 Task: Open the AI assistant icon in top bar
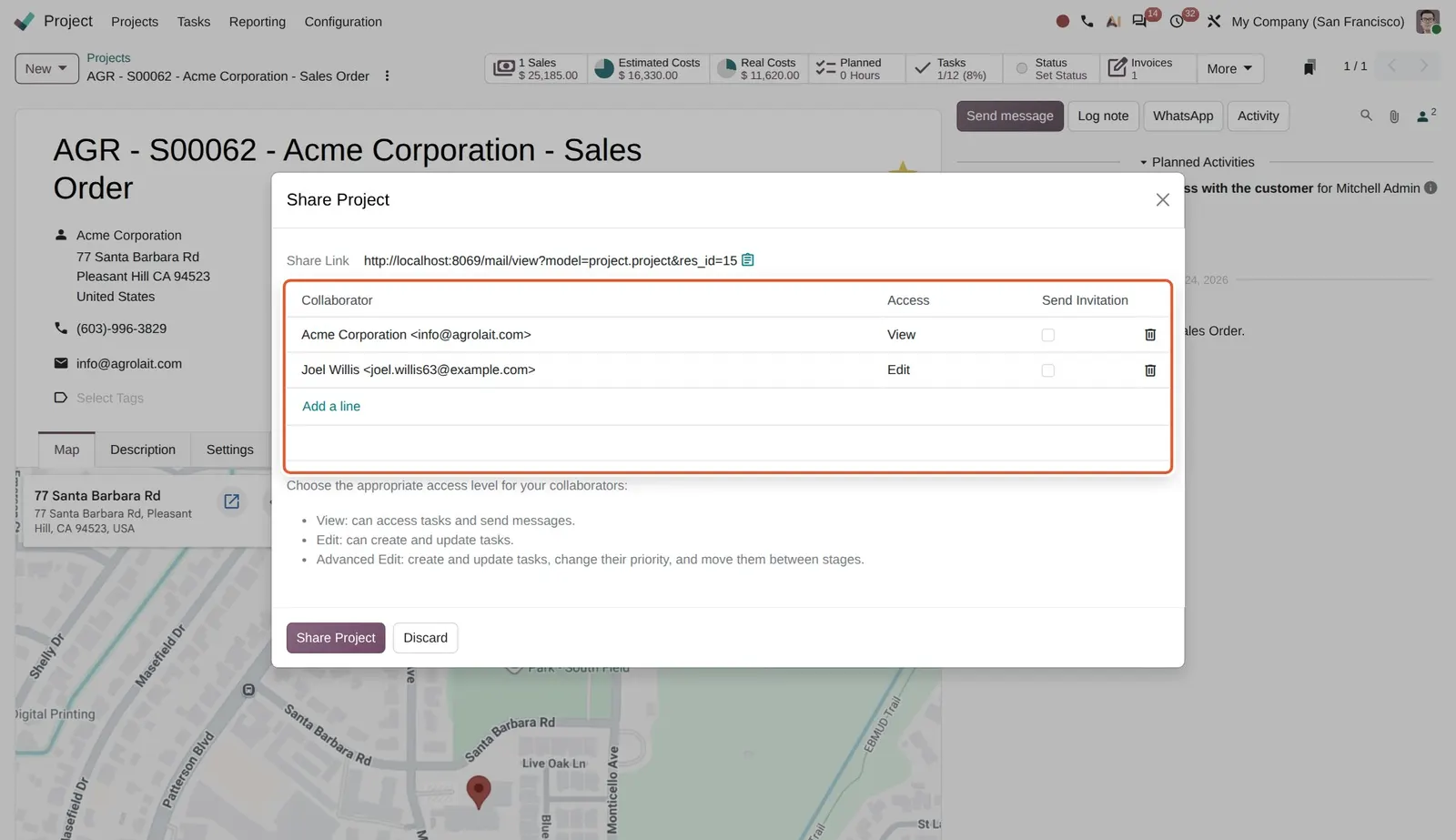tap(1113, 21)
